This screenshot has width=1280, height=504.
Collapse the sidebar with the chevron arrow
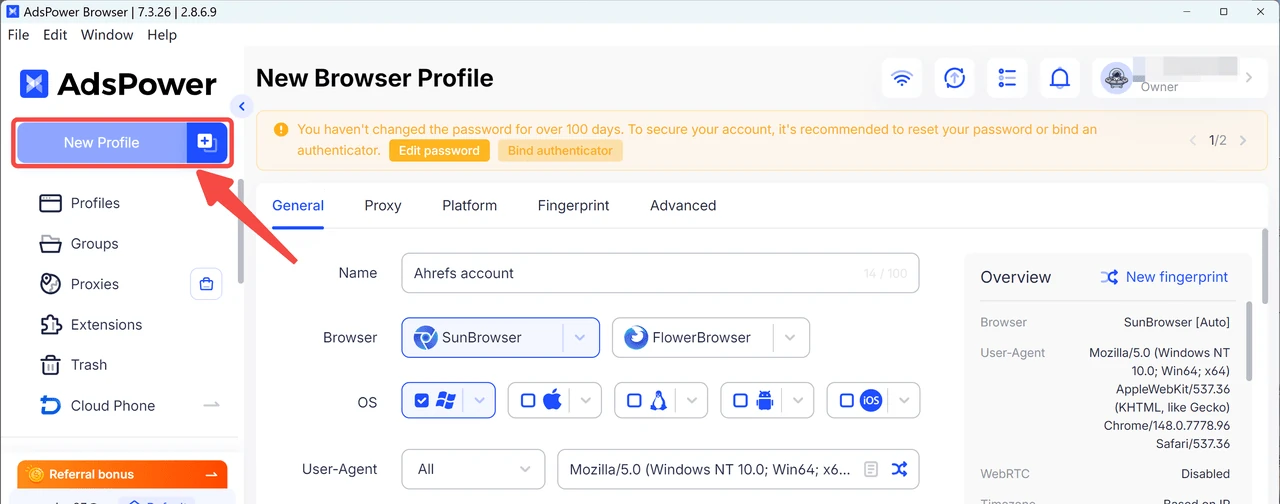click(x=241, y=106)
